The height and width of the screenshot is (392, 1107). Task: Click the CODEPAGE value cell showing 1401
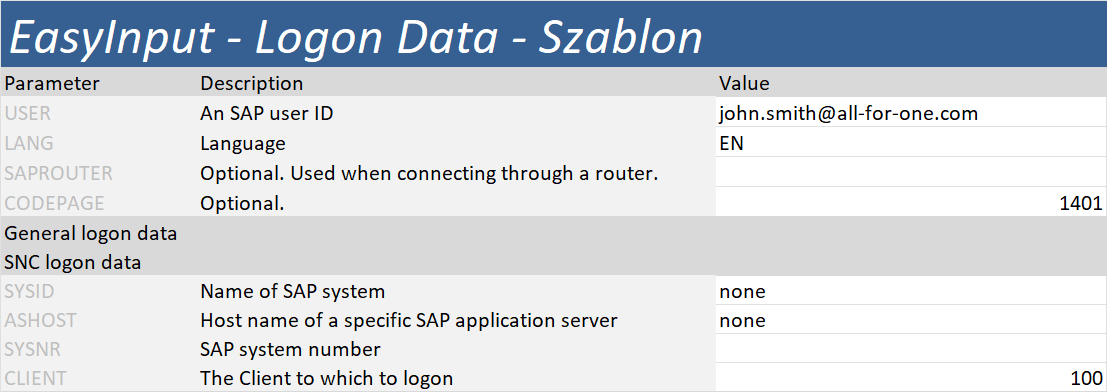911,202
